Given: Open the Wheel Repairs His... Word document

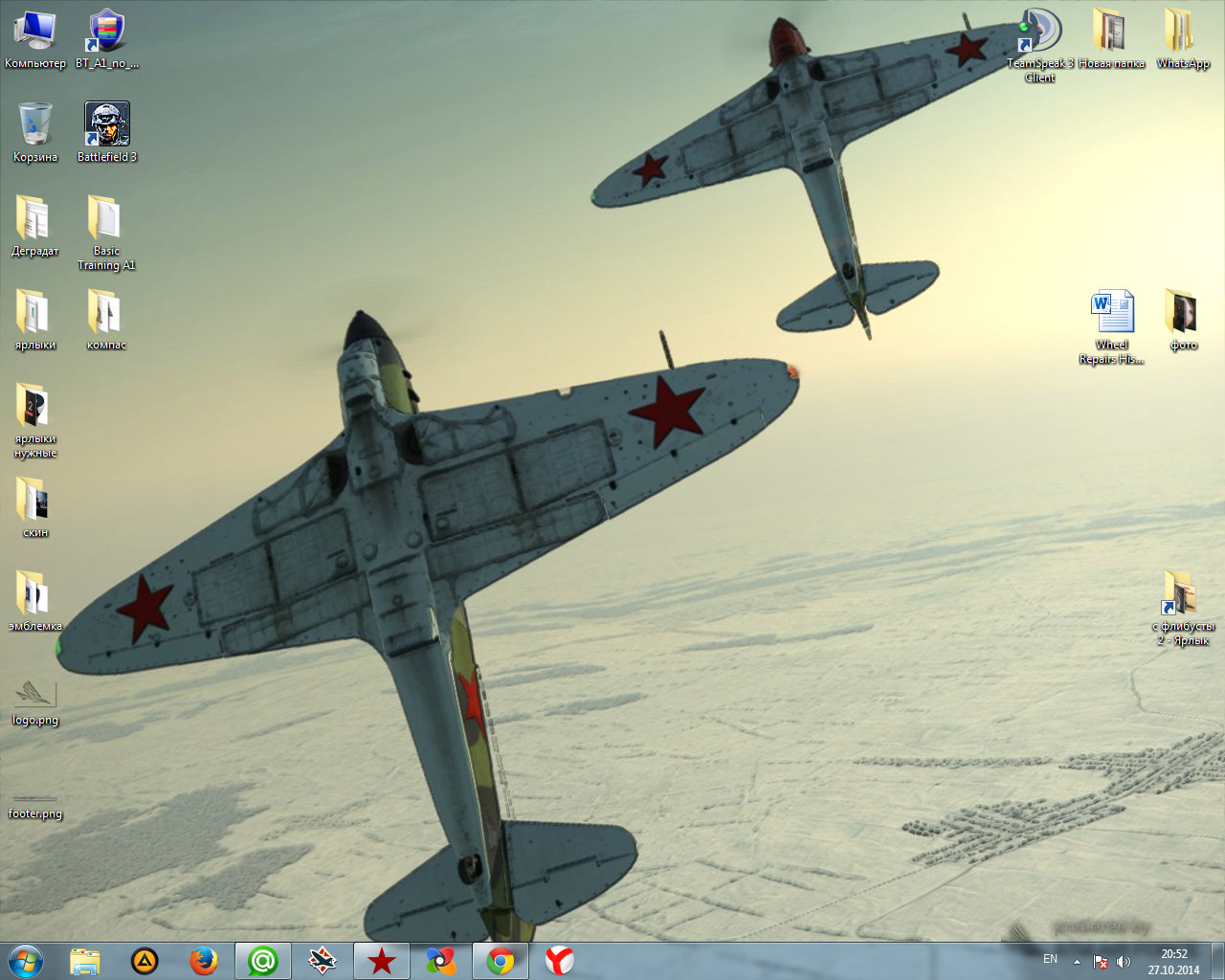Looking at the screenshot, I should [1111, 327].
